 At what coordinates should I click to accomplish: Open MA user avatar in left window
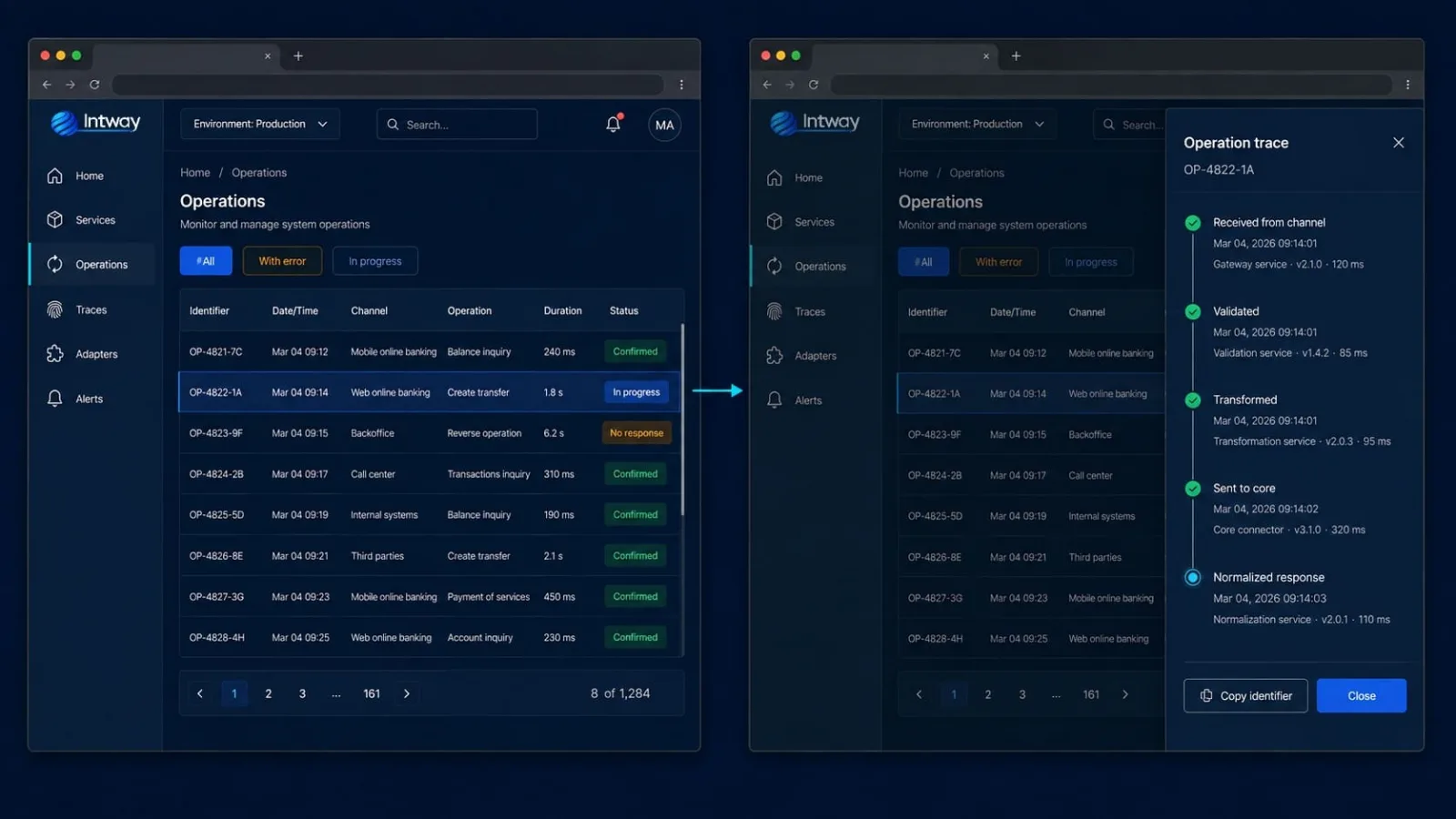(664, 125)
